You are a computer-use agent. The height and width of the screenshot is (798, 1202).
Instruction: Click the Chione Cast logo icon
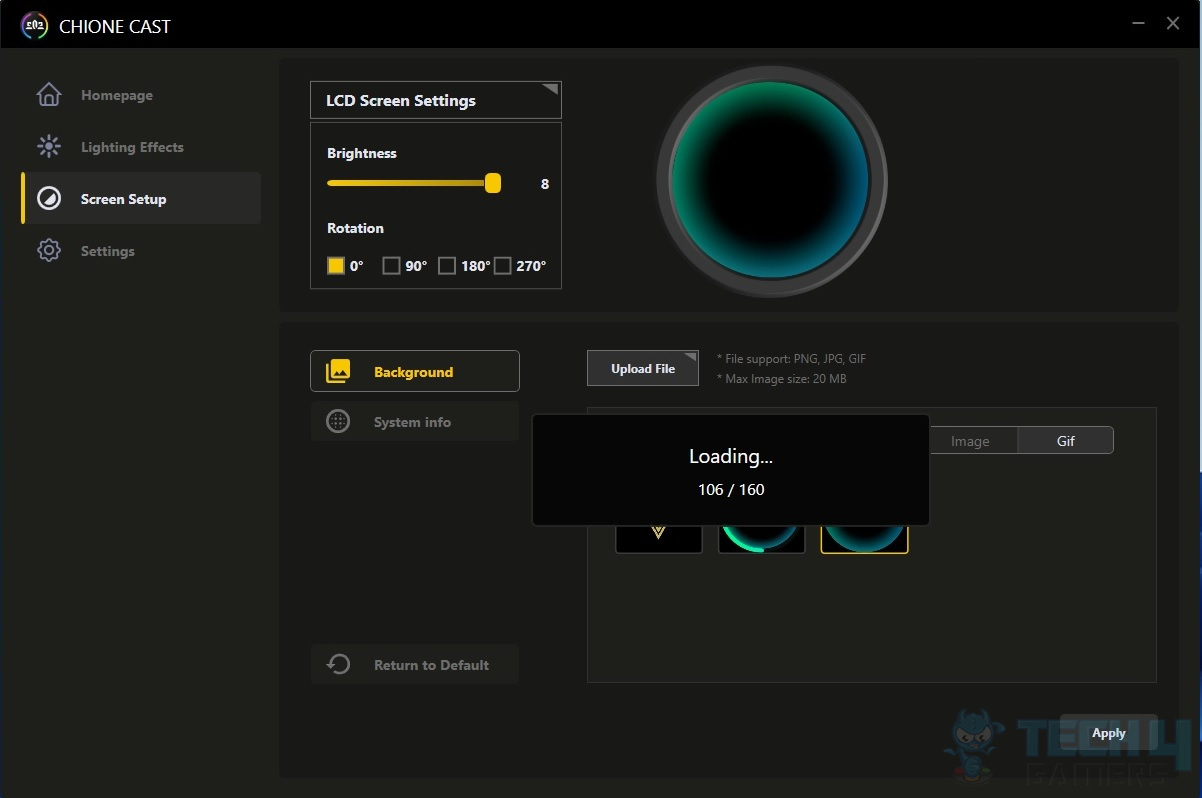click(34, 25)
